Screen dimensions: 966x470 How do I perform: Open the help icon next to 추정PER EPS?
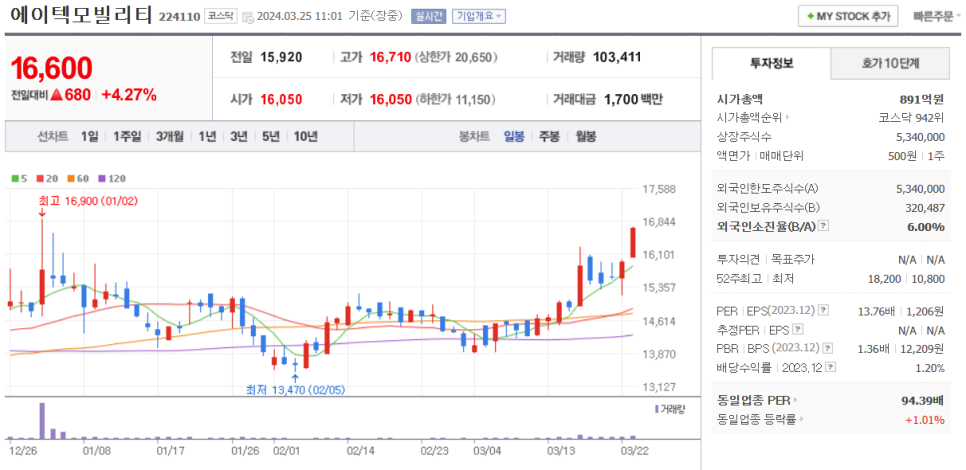point(798,329)
